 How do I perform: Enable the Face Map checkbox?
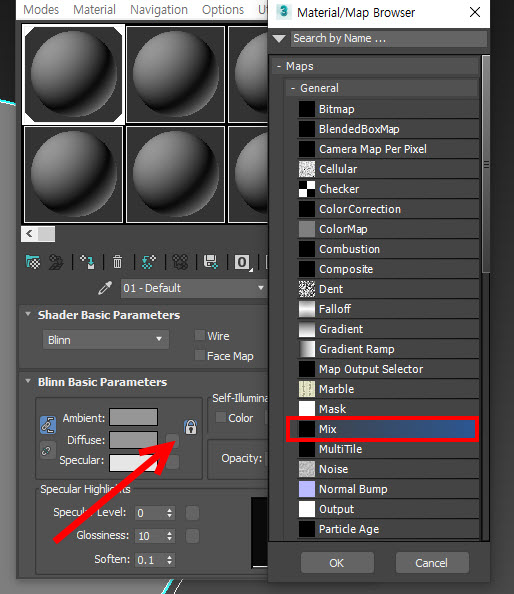coord(200,355)
